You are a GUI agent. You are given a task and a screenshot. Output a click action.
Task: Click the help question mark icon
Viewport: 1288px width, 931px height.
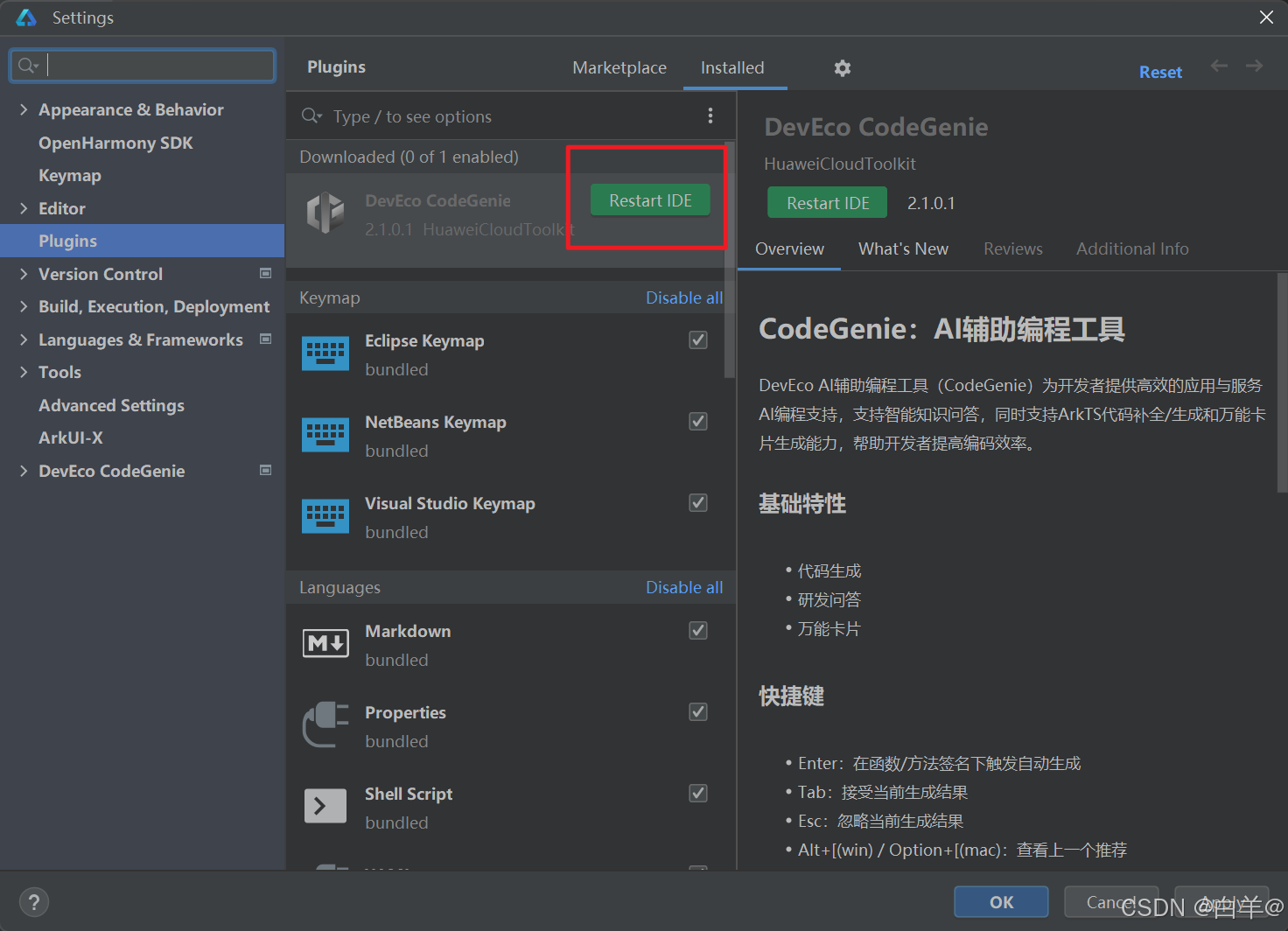pos(33,901)
